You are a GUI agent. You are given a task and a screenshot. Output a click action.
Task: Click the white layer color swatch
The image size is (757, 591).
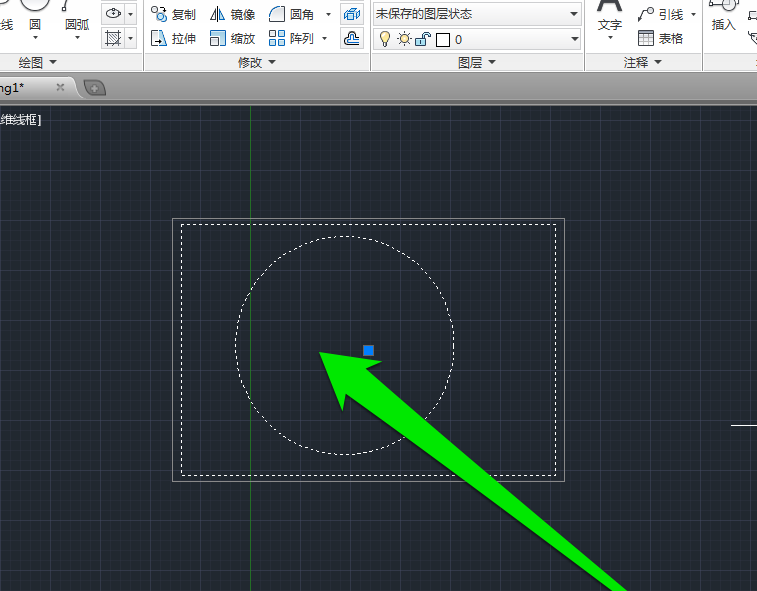pyautogui.click(x=443, y=40)
